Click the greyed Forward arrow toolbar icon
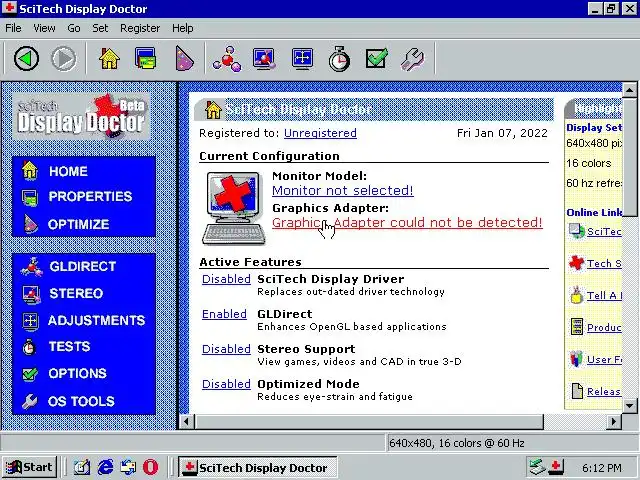 point(64,59)
